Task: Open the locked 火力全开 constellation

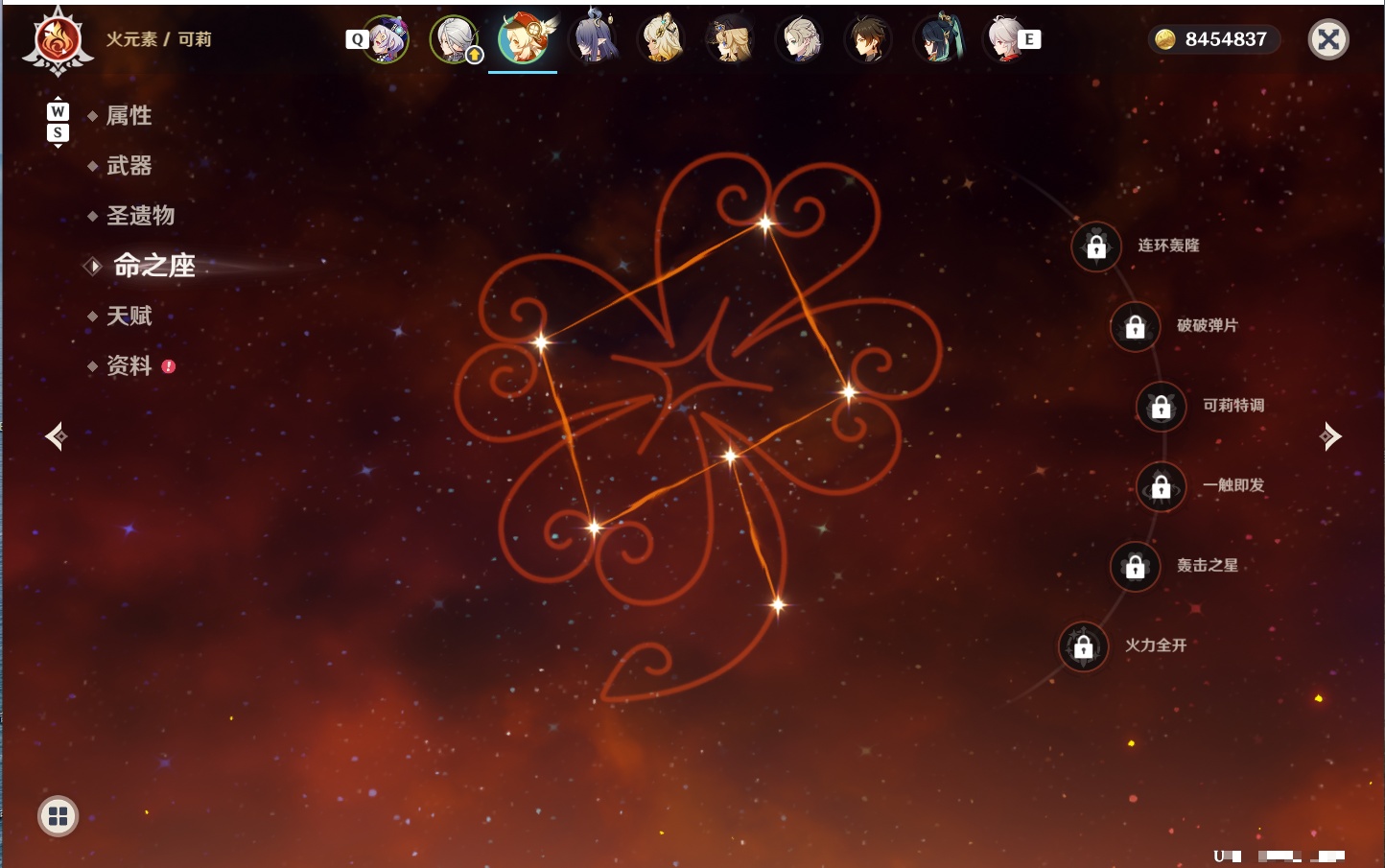Action: click(1084, 646)
